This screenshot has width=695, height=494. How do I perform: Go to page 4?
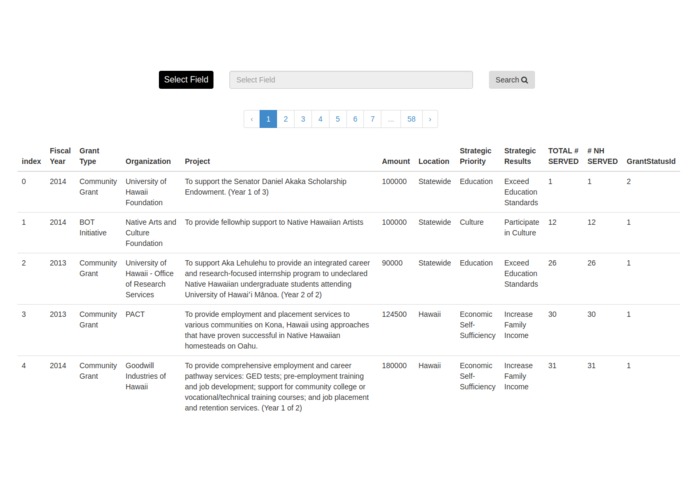pyautogui.click(x=320, y=119)
